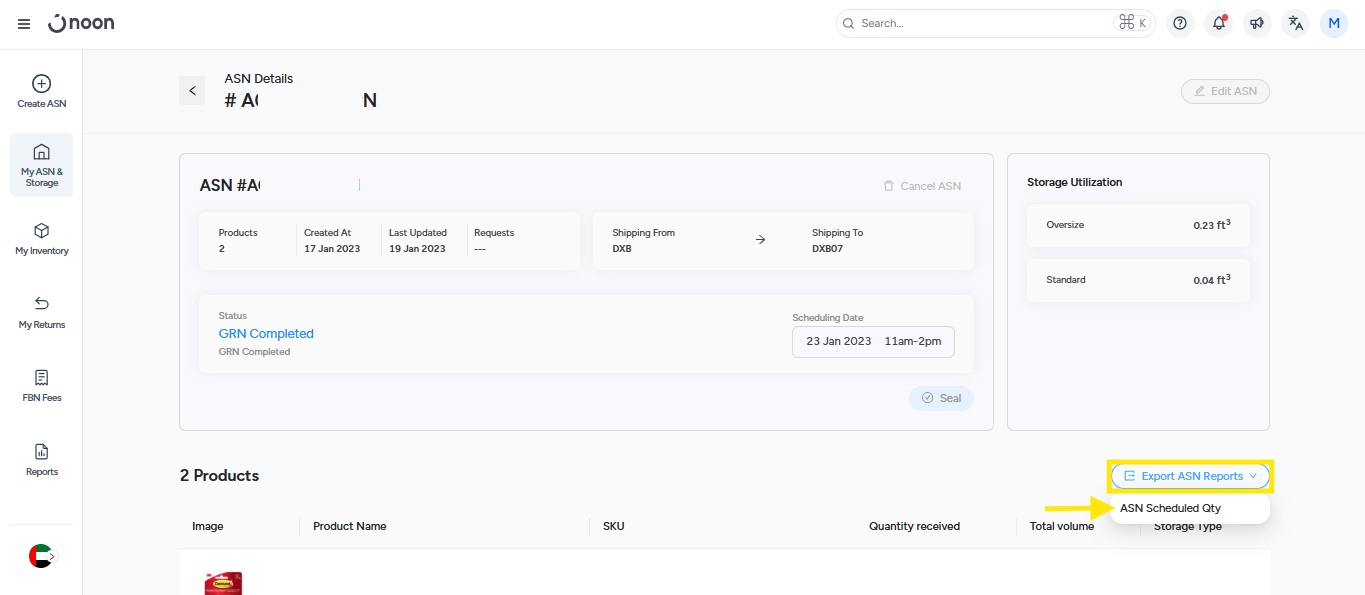
Task: Click the Seal button
Action: click(941, 398)
